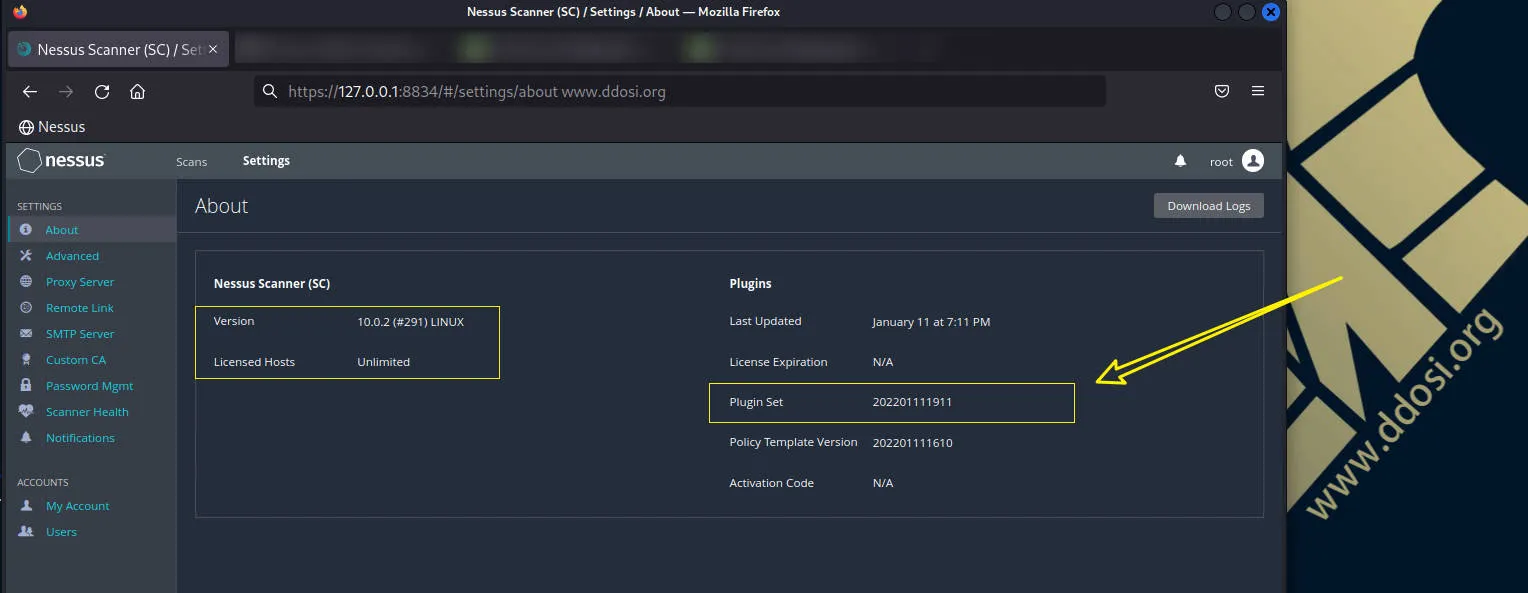Image resolution: width=1528 pixels, height=593 pixels.
Task: Open the tracking protection shield panel
Action: (x=1221, y=91)
